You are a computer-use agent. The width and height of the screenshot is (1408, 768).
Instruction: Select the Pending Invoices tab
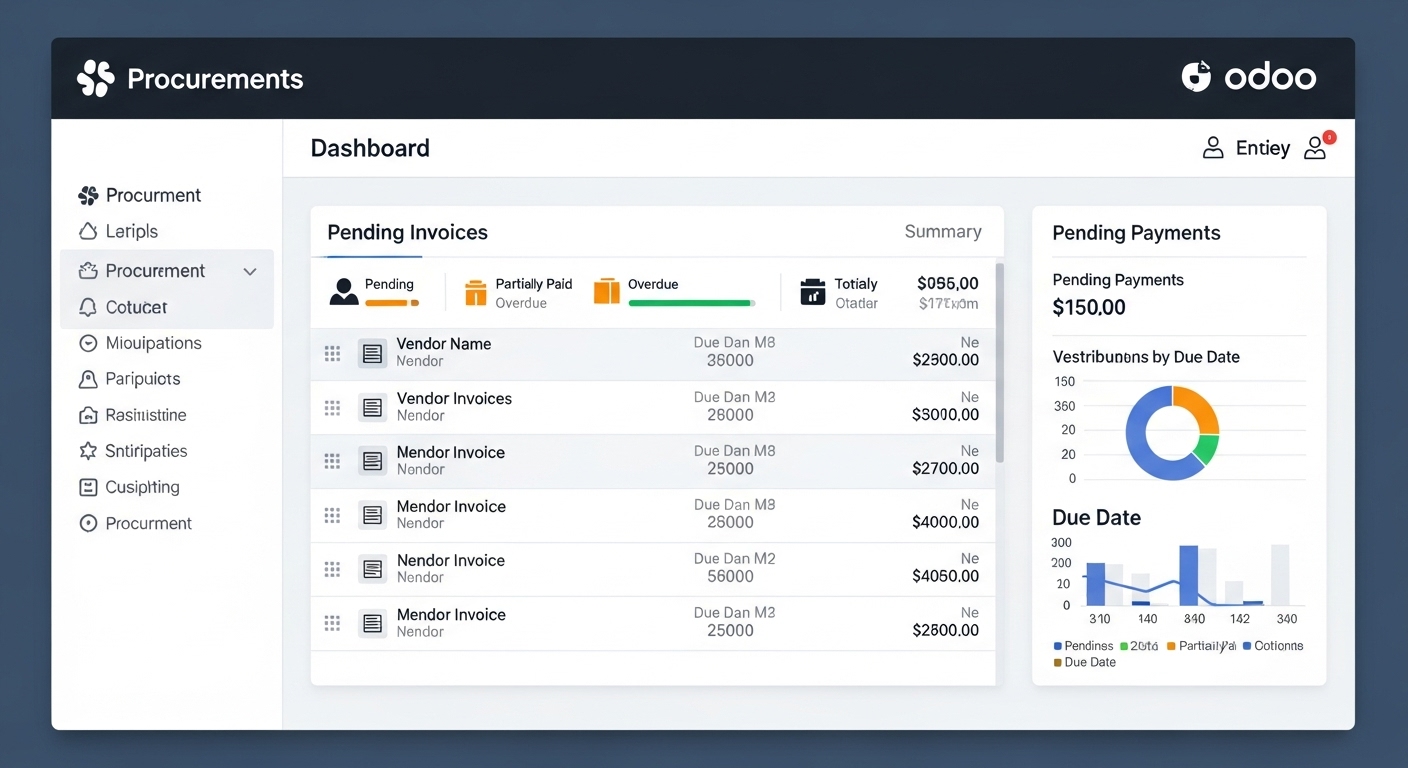[x=407, y=233]
